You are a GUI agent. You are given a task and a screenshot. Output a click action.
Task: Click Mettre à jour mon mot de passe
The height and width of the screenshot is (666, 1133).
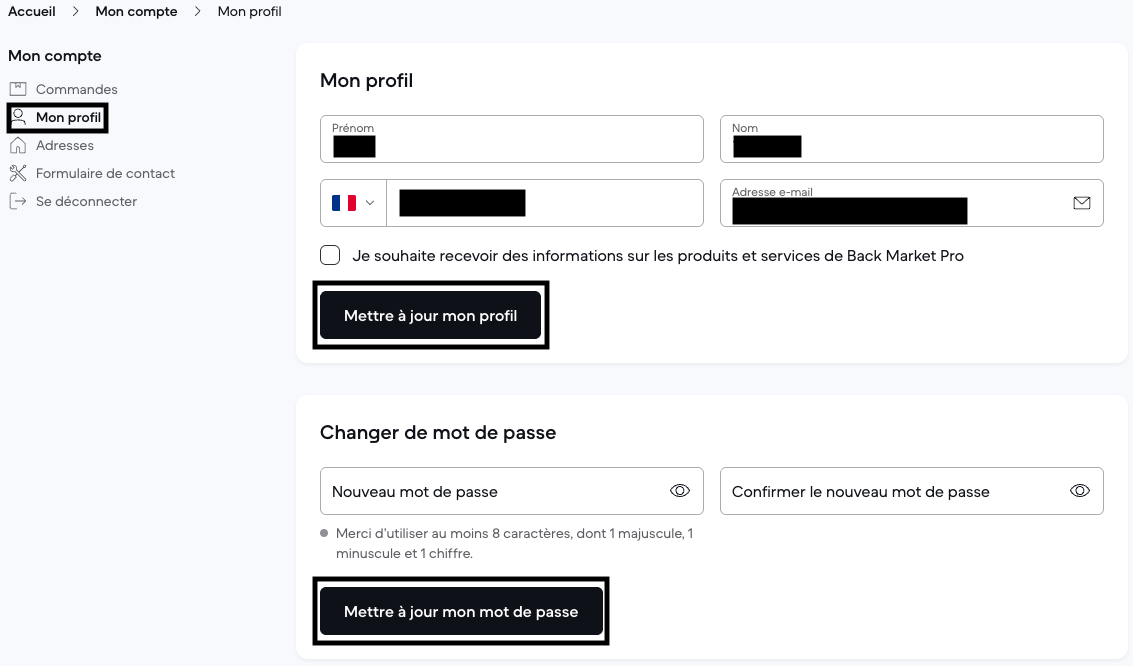[x=461, y=611]
